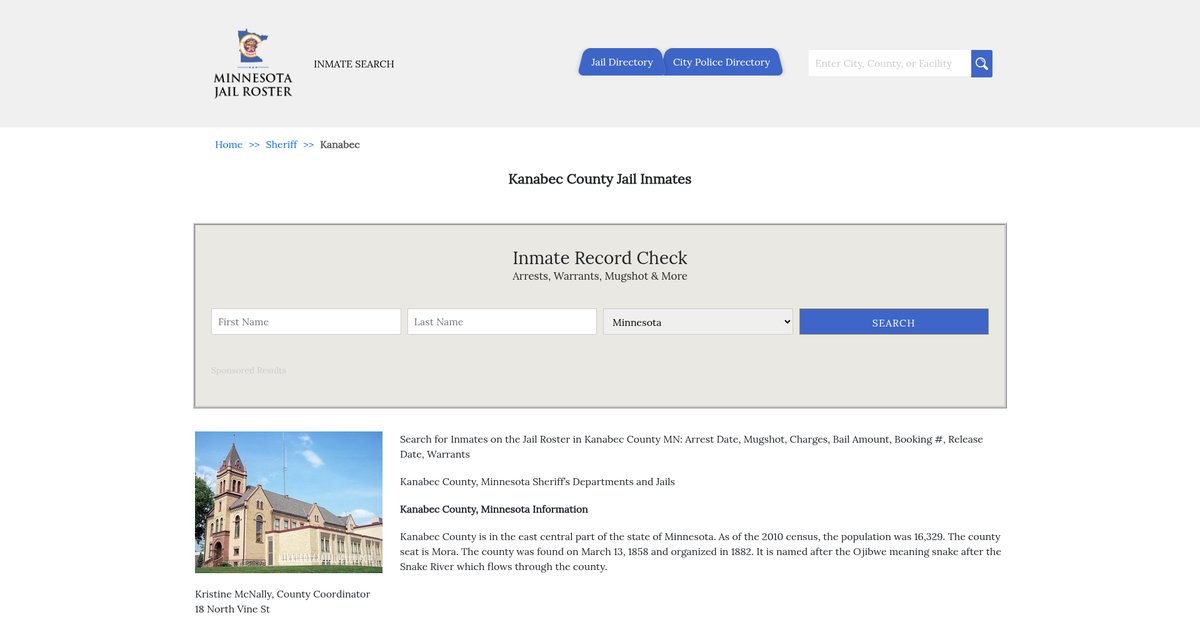Click into the First Name field
The width and height of the screenshot is (1200, 620).
tap(306, 322)
